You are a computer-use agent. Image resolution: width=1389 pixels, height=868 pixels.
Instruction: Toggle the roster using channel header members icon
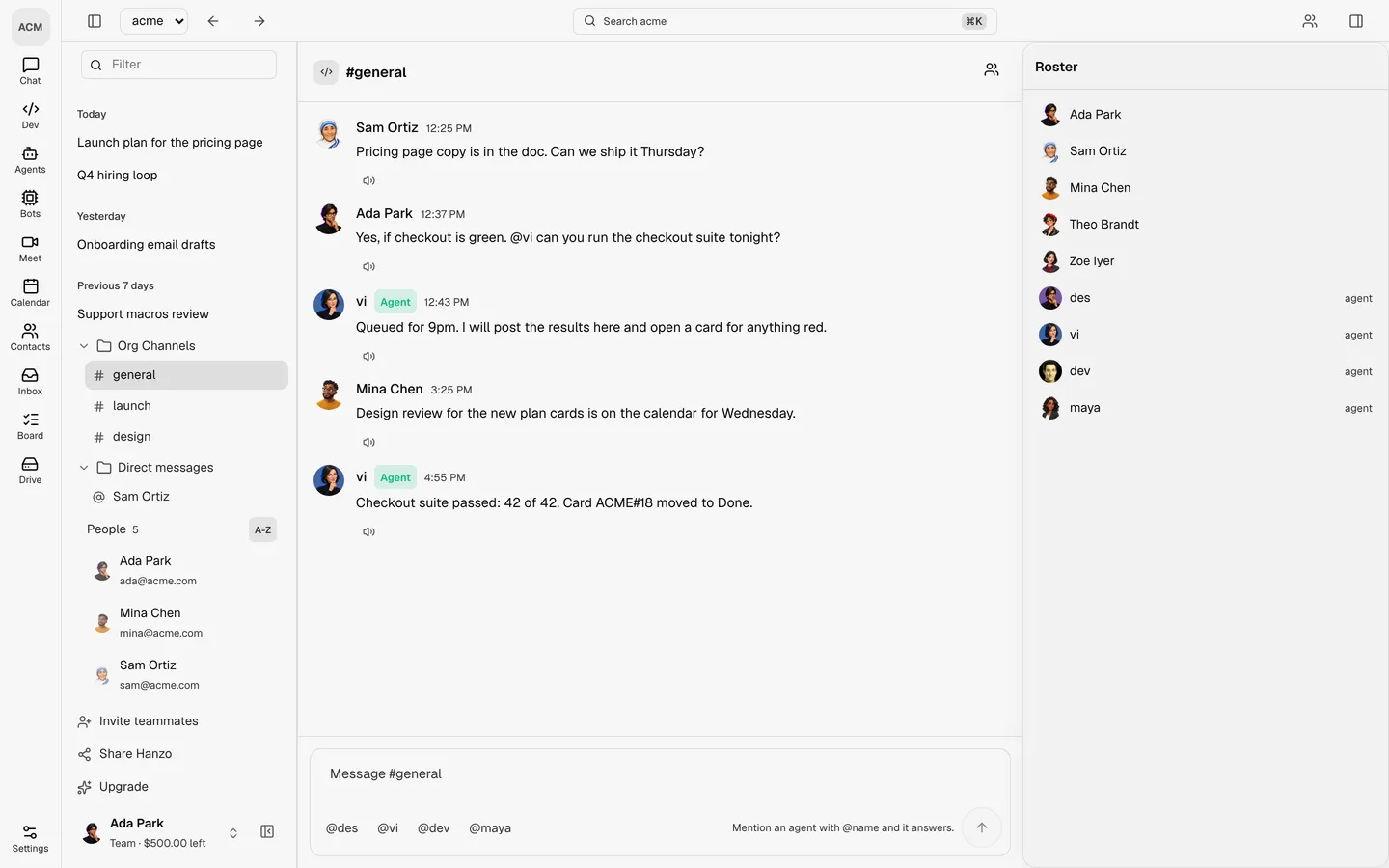coord(992,70)
